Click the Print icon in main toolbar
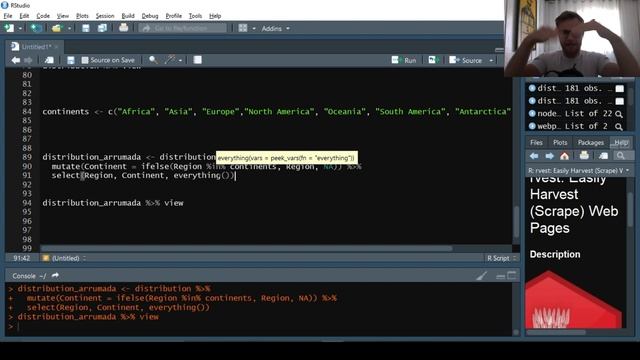Screen dimensions: 640x360 [123, 28]
